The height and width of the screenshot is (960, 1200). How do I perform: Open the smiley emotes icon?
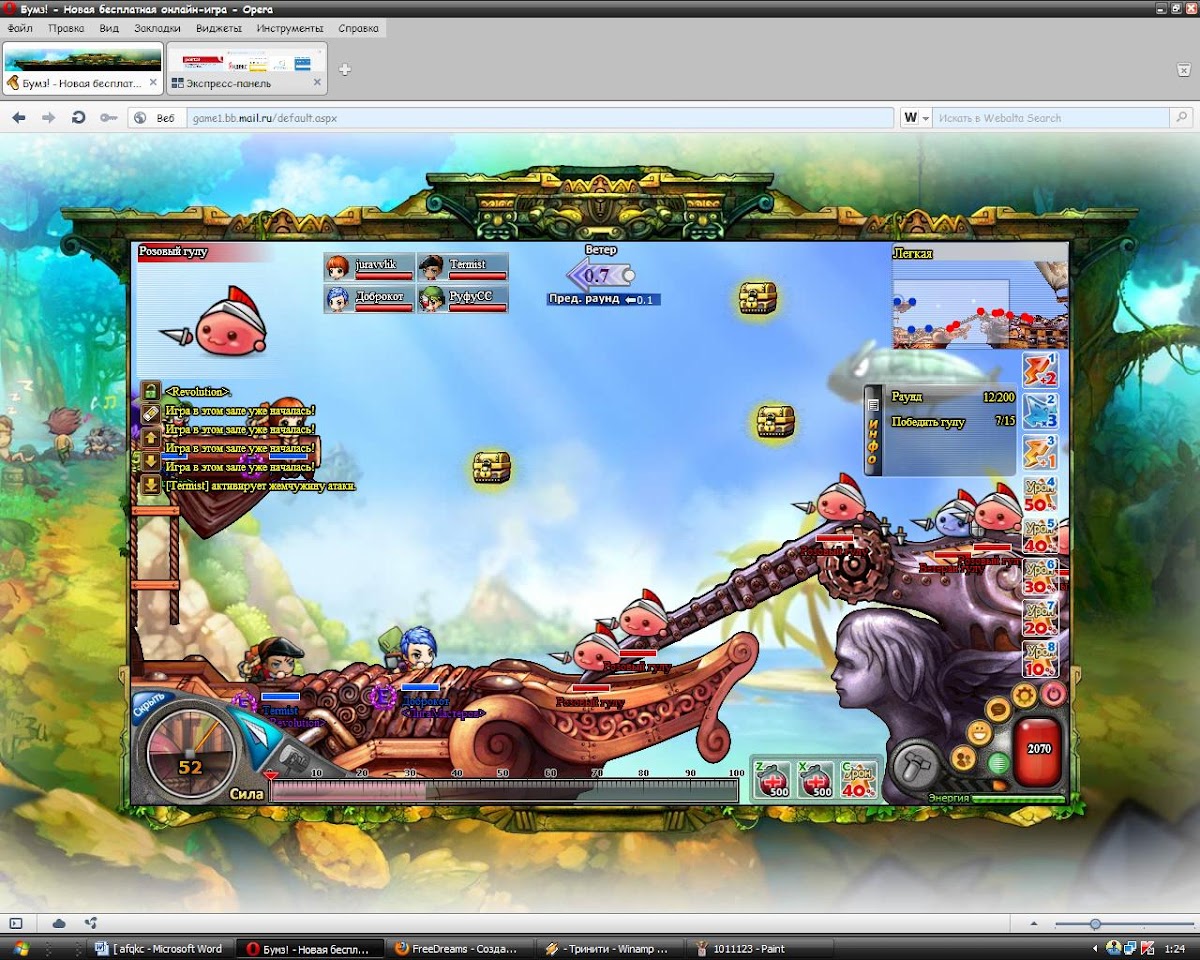(x=980, y=734)
